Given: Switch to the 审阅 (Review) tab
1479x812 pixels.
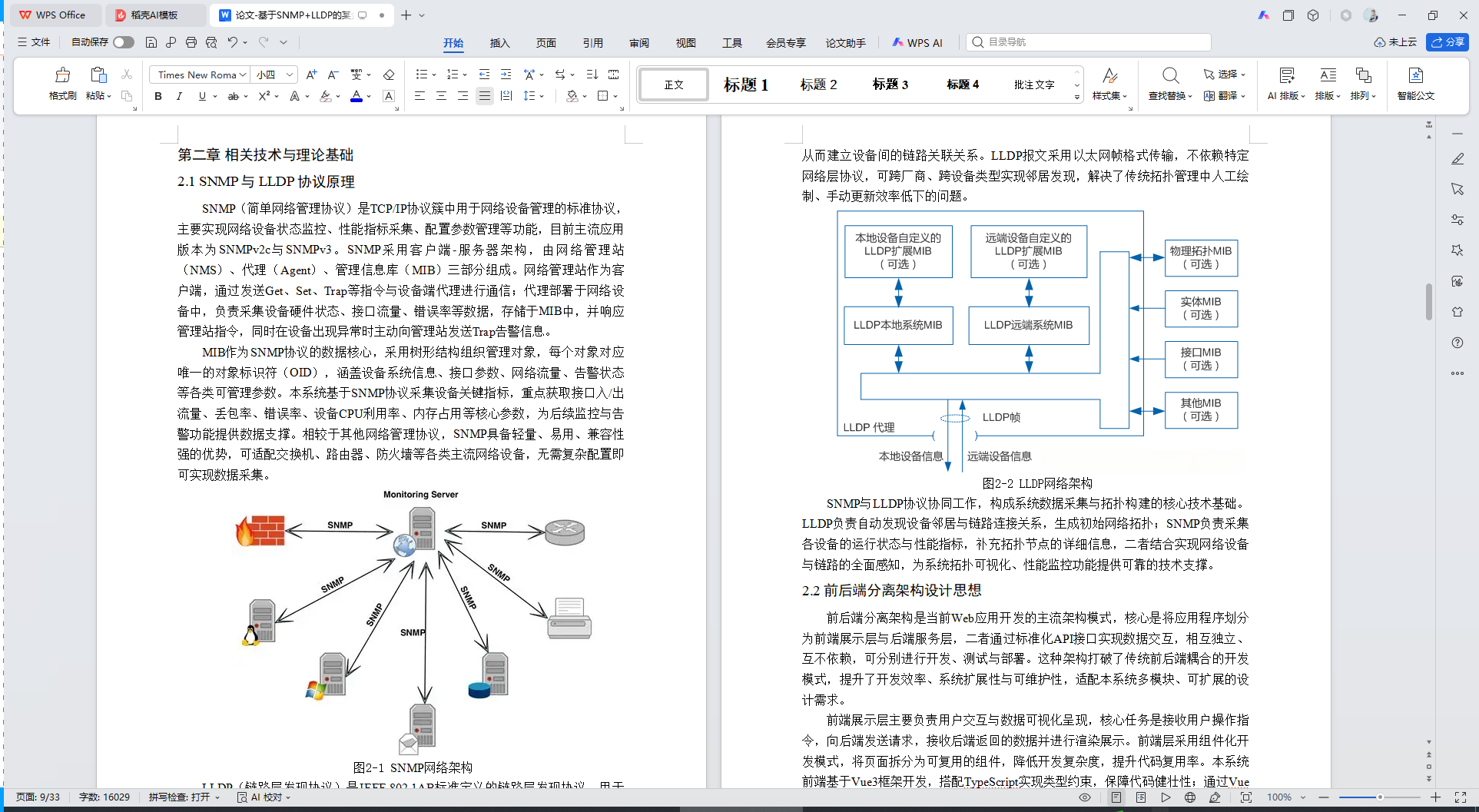Looking at the screenshot, I should click(x=639, y=43).
